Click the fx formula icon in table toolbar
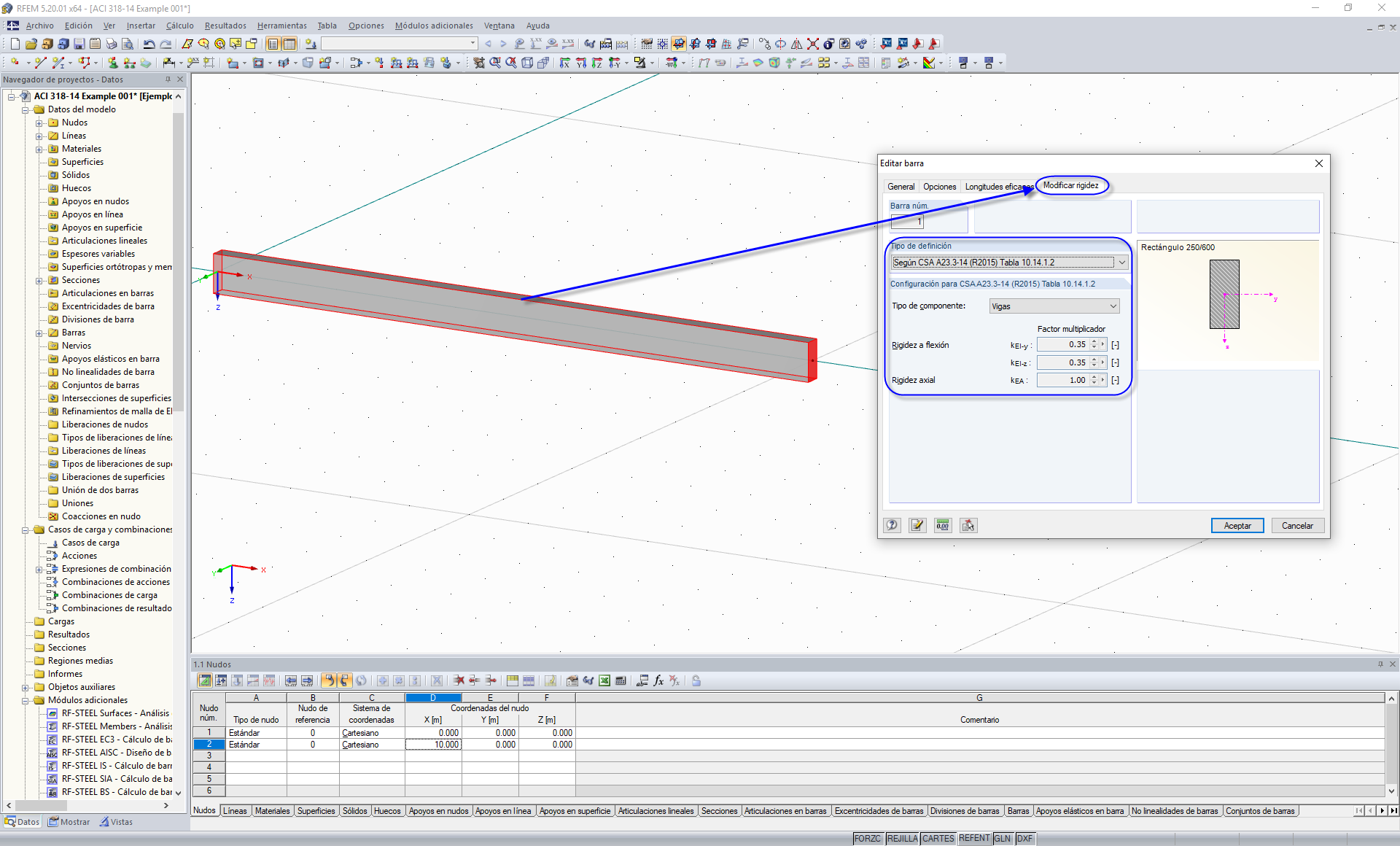1400x846 pixels. point(658,680)
